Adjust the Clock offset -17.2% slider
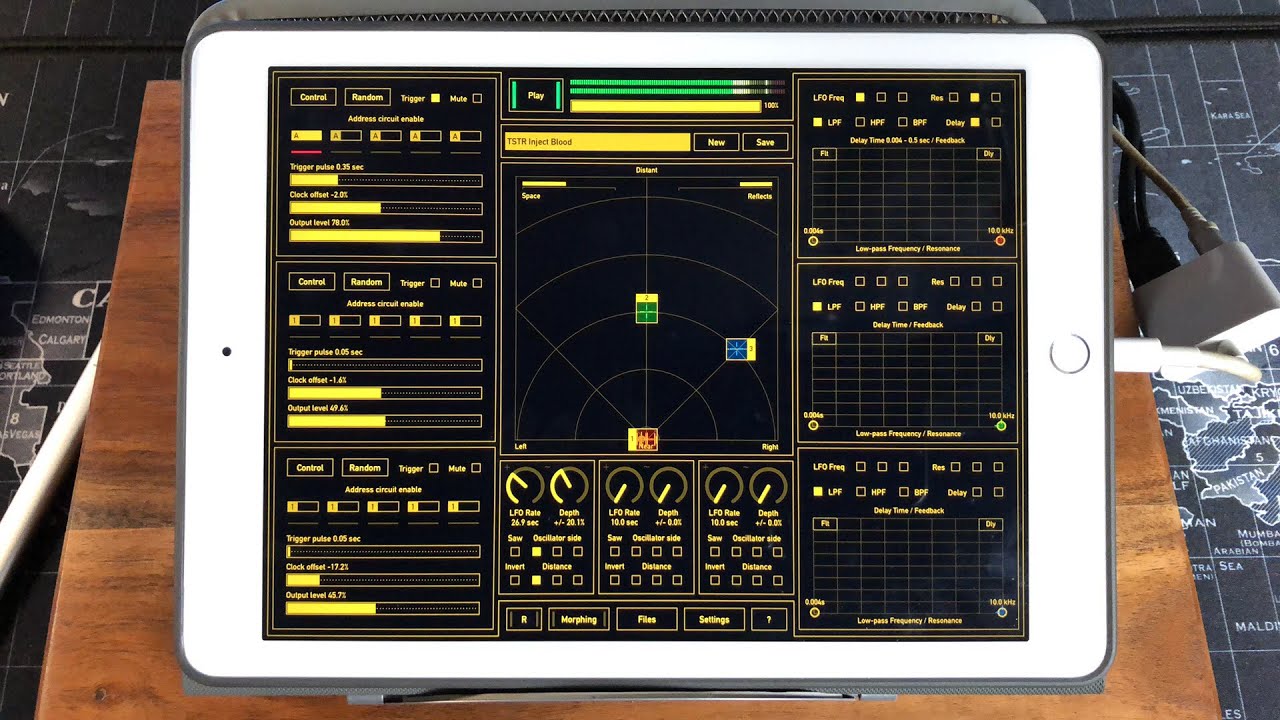This screenshot has width=1280, height=720. point(384,580)
